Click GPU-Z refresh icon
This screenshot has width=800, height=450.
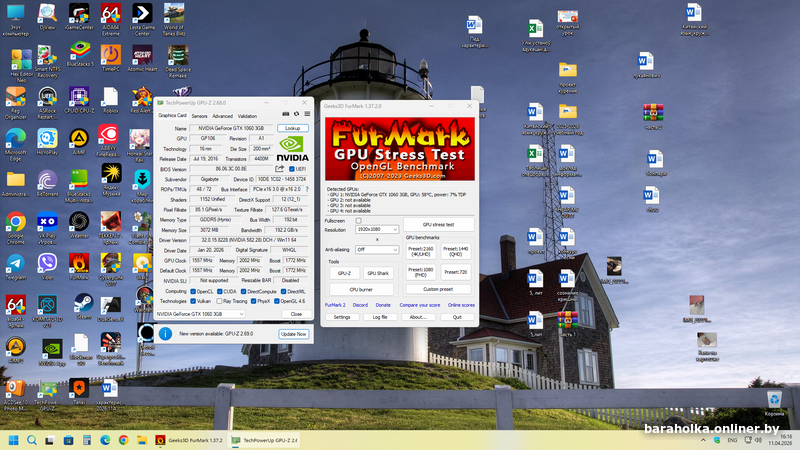(x=296, y=114)
